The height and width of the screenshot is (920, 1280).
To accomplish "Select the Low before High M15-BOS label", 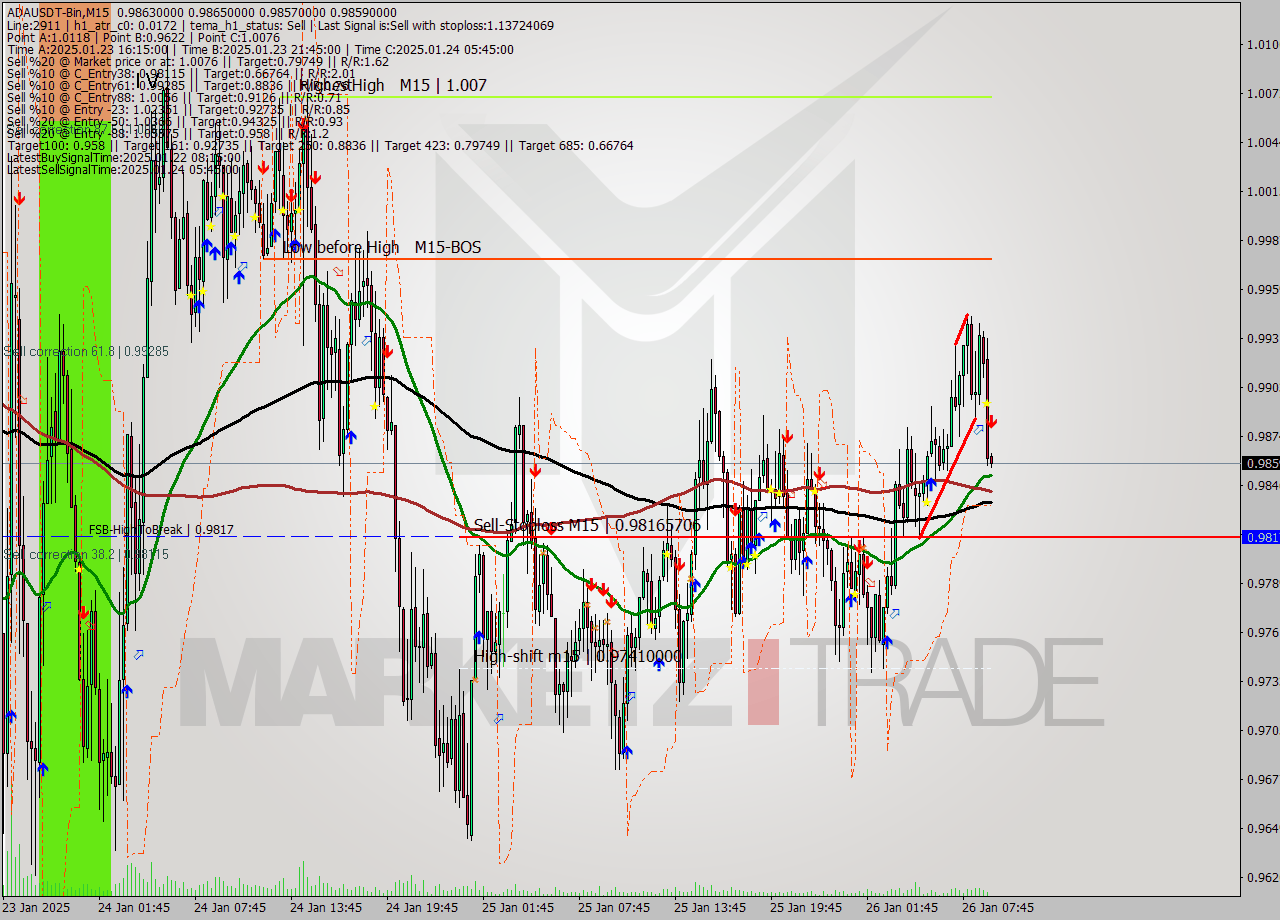I will pos(382,247).
